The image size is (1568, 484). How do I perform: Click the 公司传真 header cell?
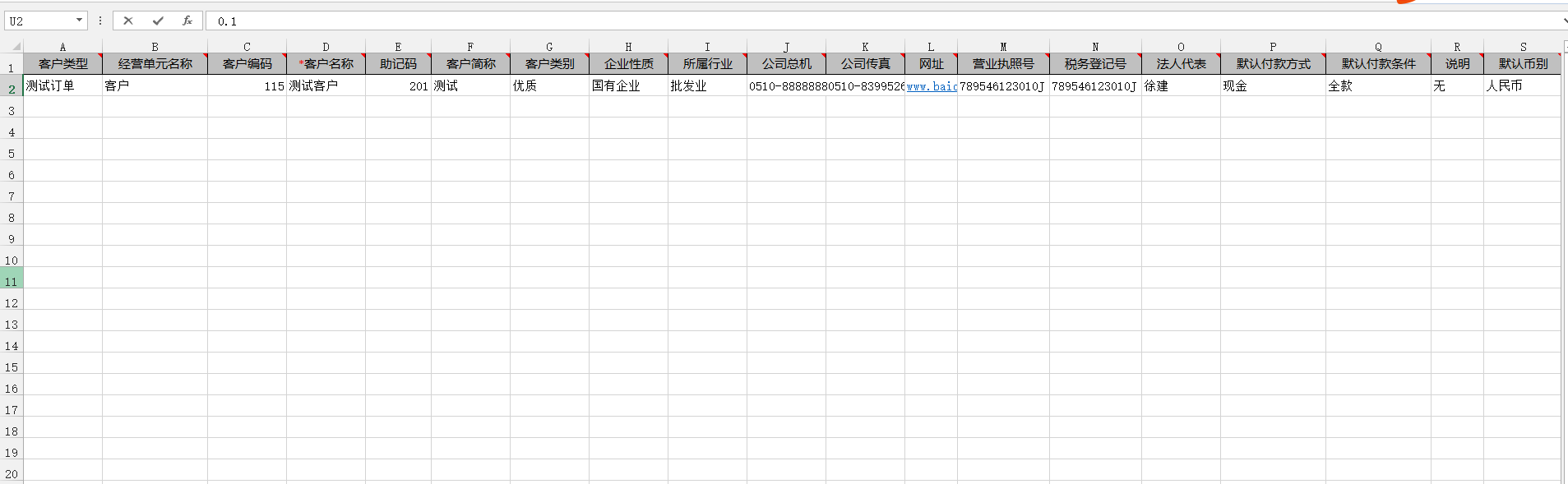865,63
